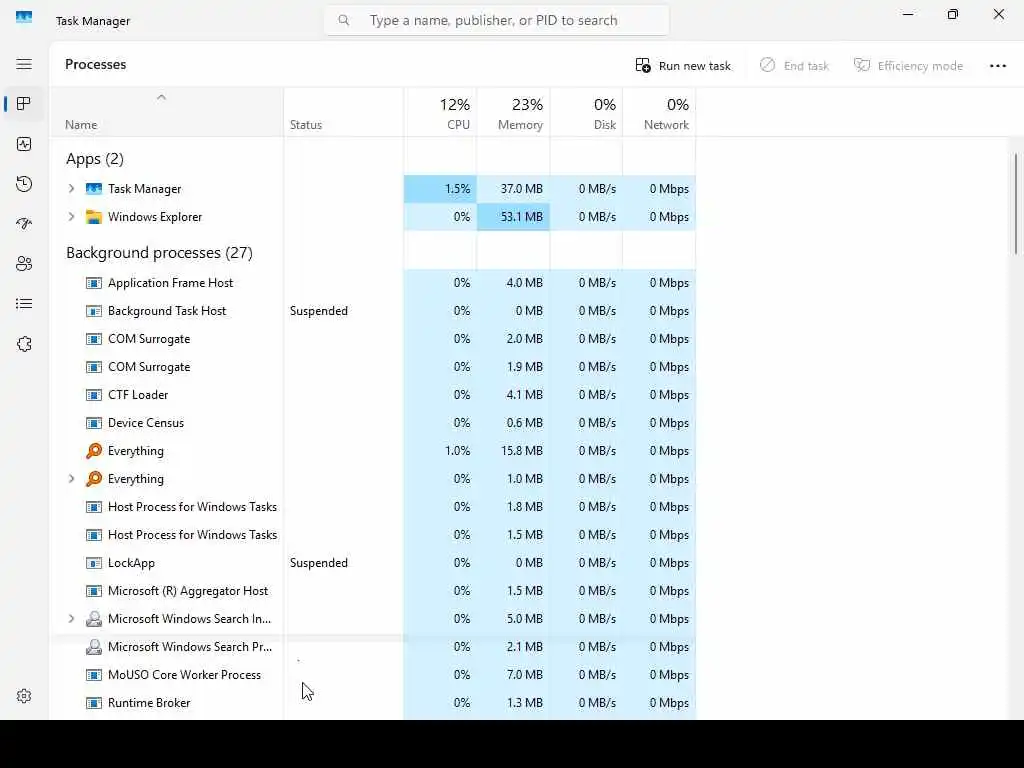Click the 53.1 MB memory cell
Viewport: 1024px width, 768px height.
pyautogui.click(x=513, y=217)
